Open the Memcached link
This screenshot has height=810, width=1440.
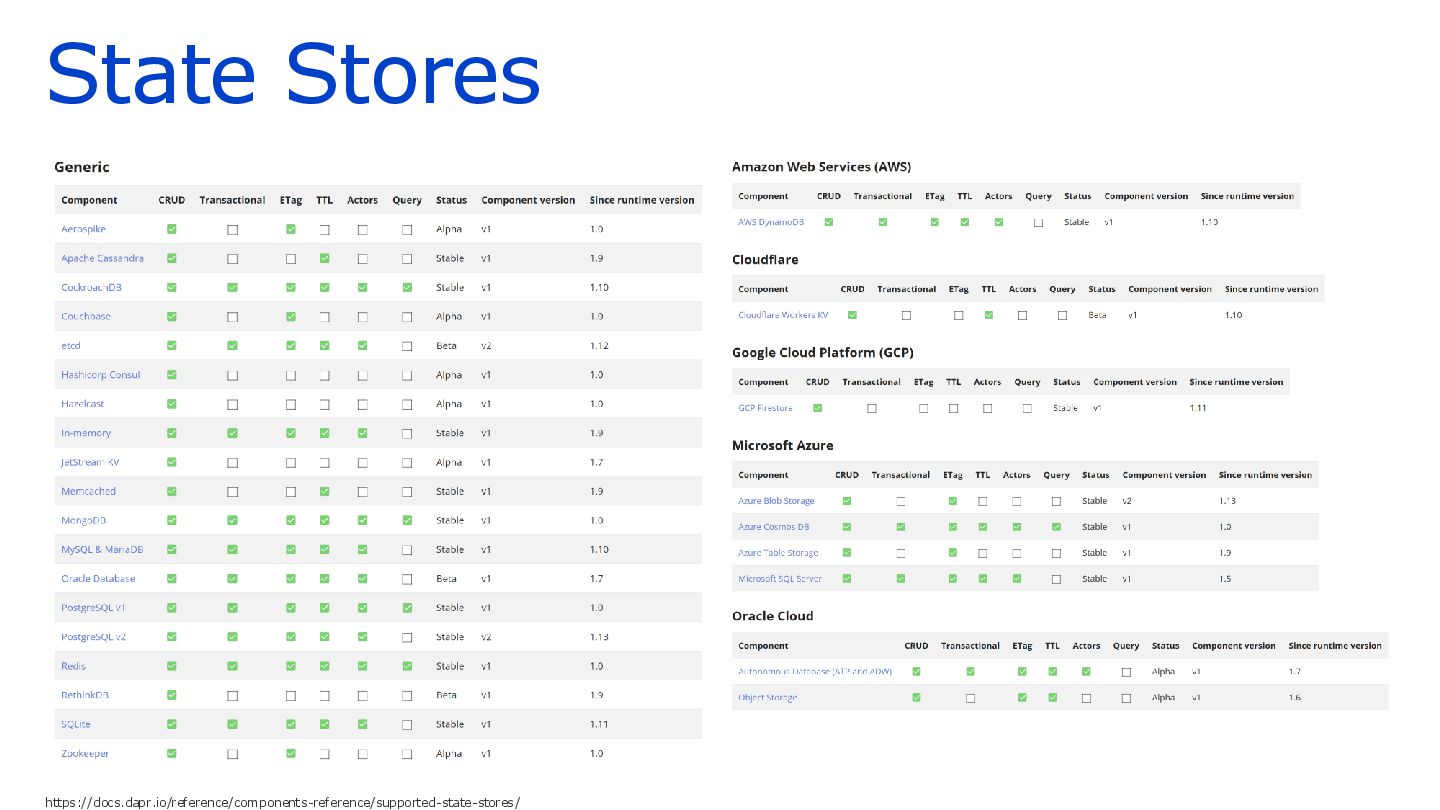[88, 491]
